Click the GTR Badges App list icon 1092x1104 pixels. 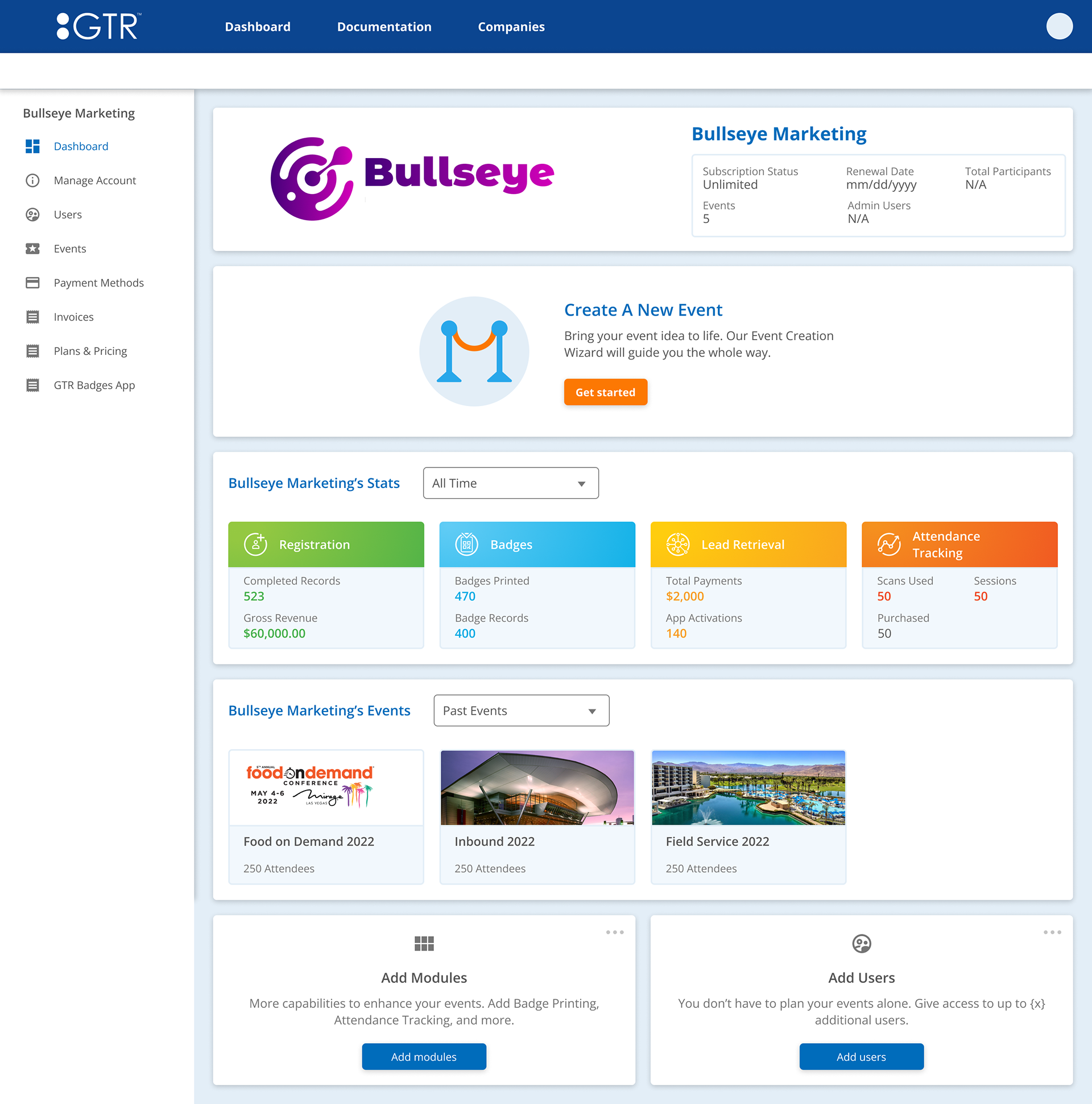[x=32, y=385]
